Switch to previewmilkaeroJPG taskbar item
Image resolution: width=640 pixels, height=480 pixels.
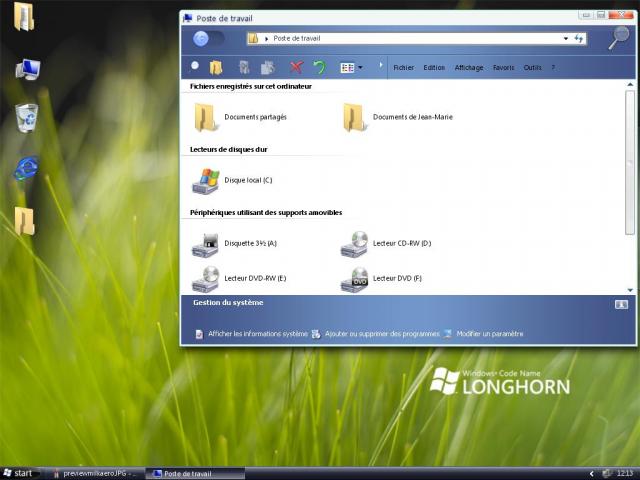click(x=95, y=473)
